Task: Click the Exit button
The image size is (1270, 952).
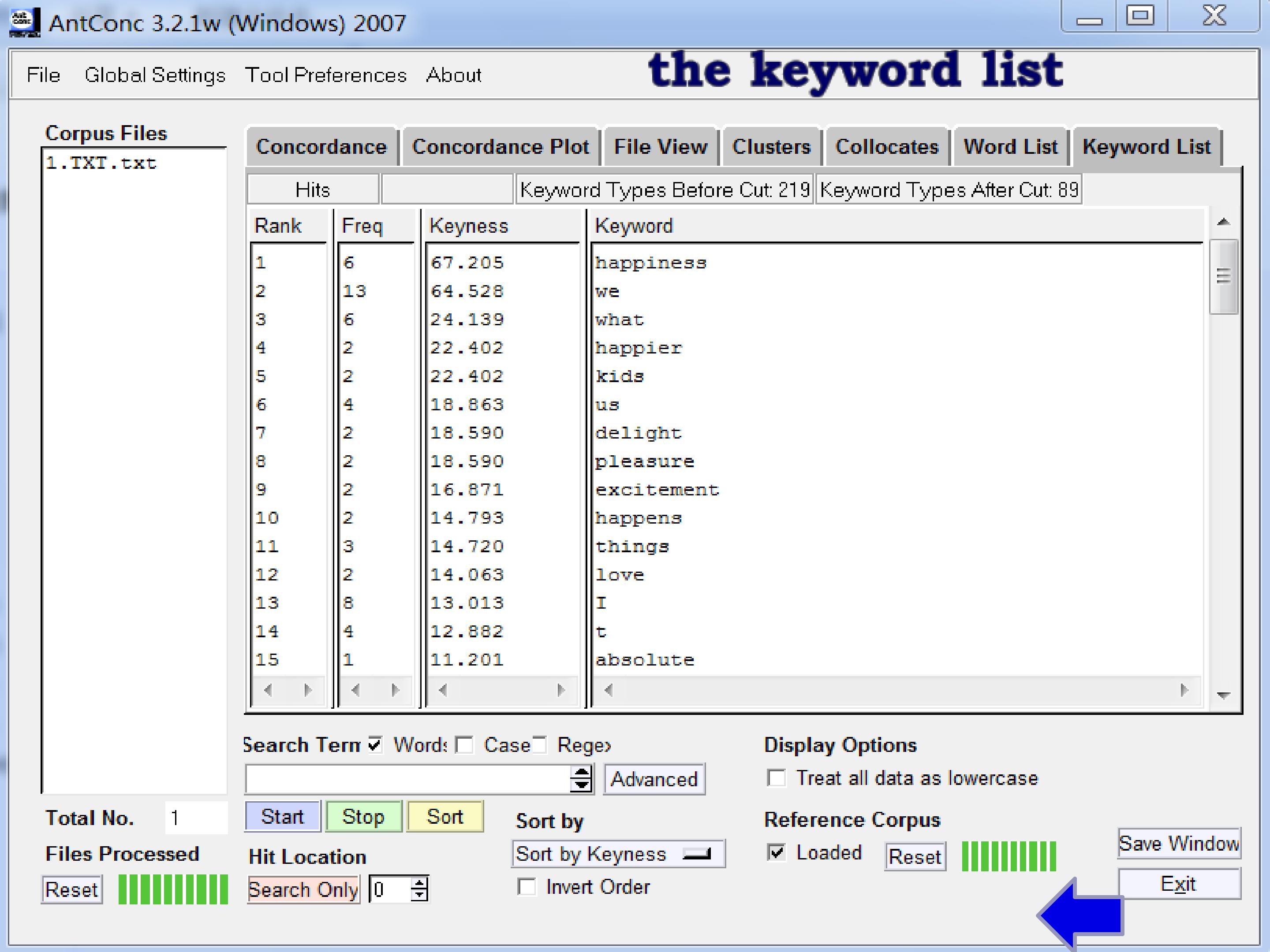Action: [x=1179, y=883]
